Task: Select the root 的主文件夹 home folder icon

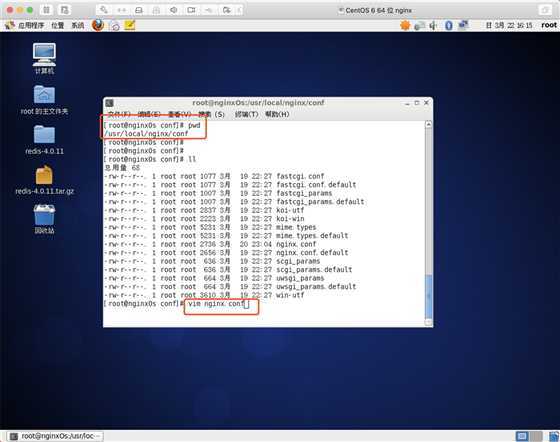Action: click(44, 100)
